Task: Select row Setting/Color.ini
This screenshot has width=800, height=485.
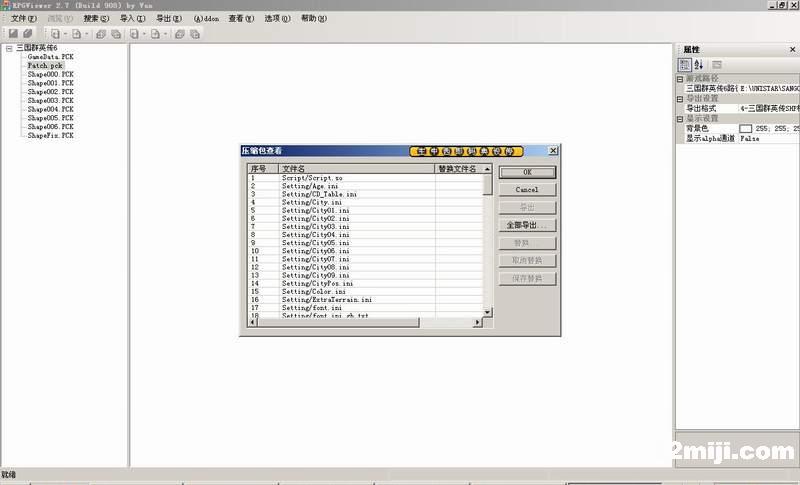Action: click(x=365, y=292)
